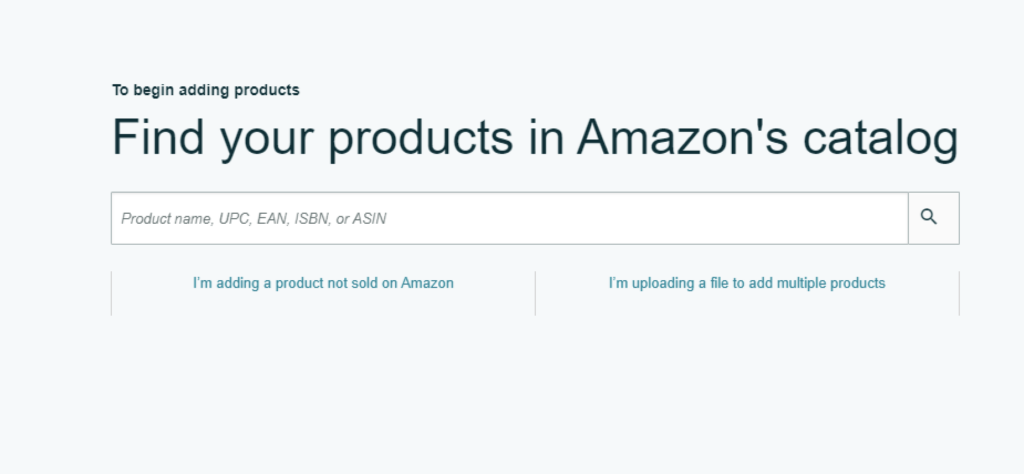
Task: Open "I'm uploading a file to add multiple products"
Action: tap(747, 283)
